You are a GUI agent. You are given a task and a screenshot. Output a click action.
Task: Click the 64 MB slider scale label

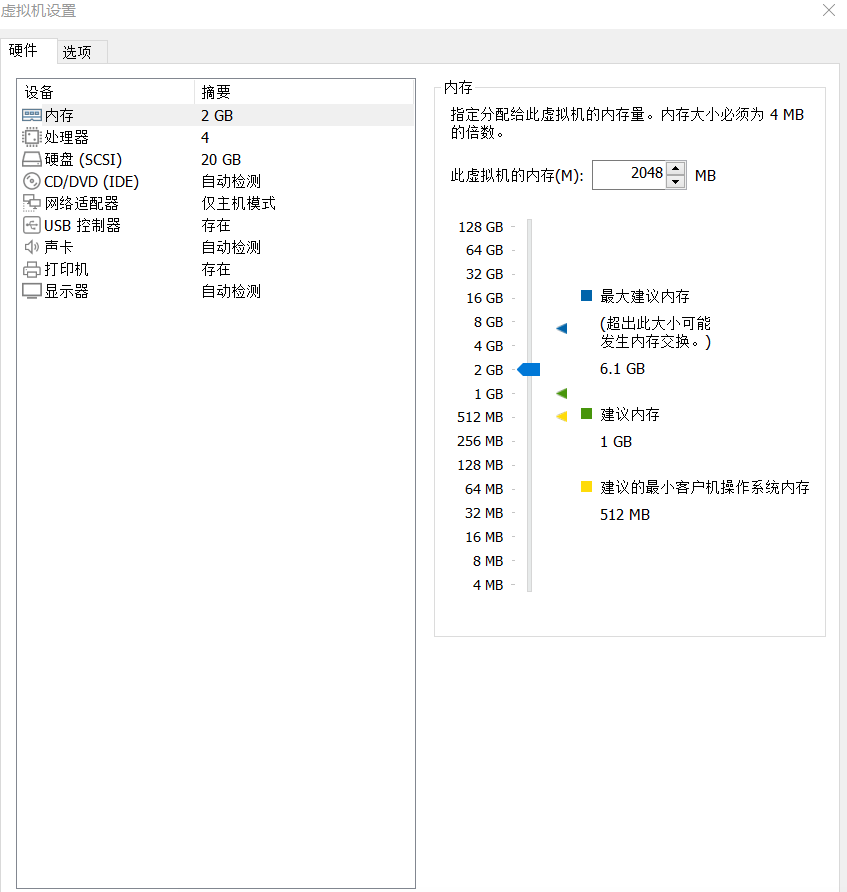[x=484, y=489]
